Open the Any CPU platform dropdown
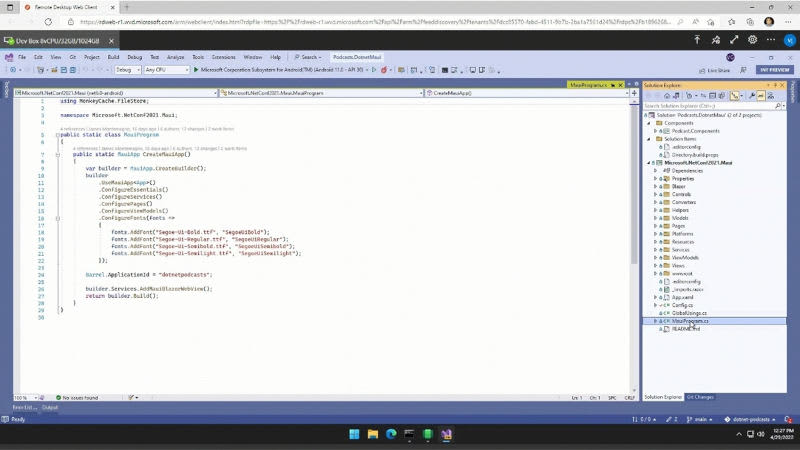This screenshot has height=450, width=800. click(x=166, y=70)
